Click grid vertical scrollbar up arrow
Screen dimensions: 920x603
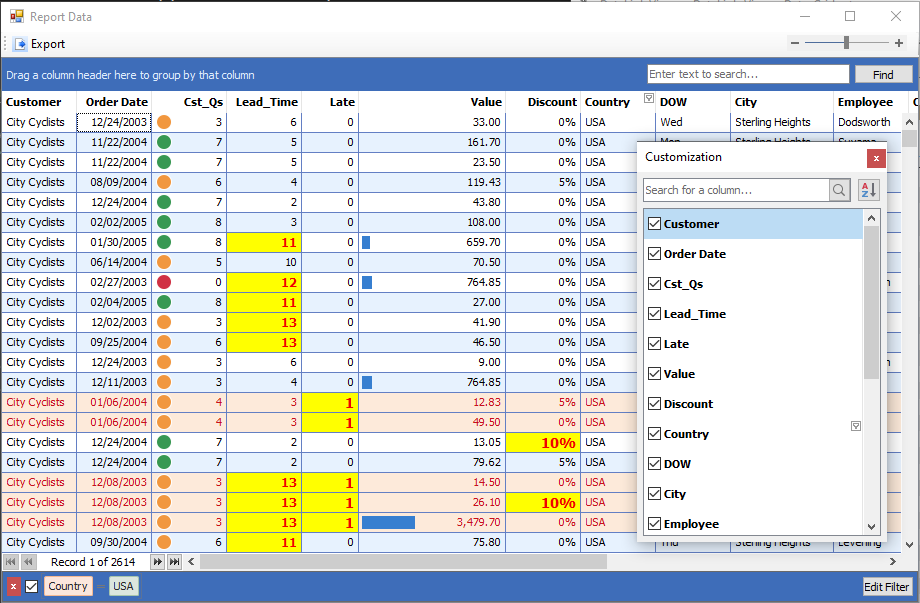click(909, 122)
